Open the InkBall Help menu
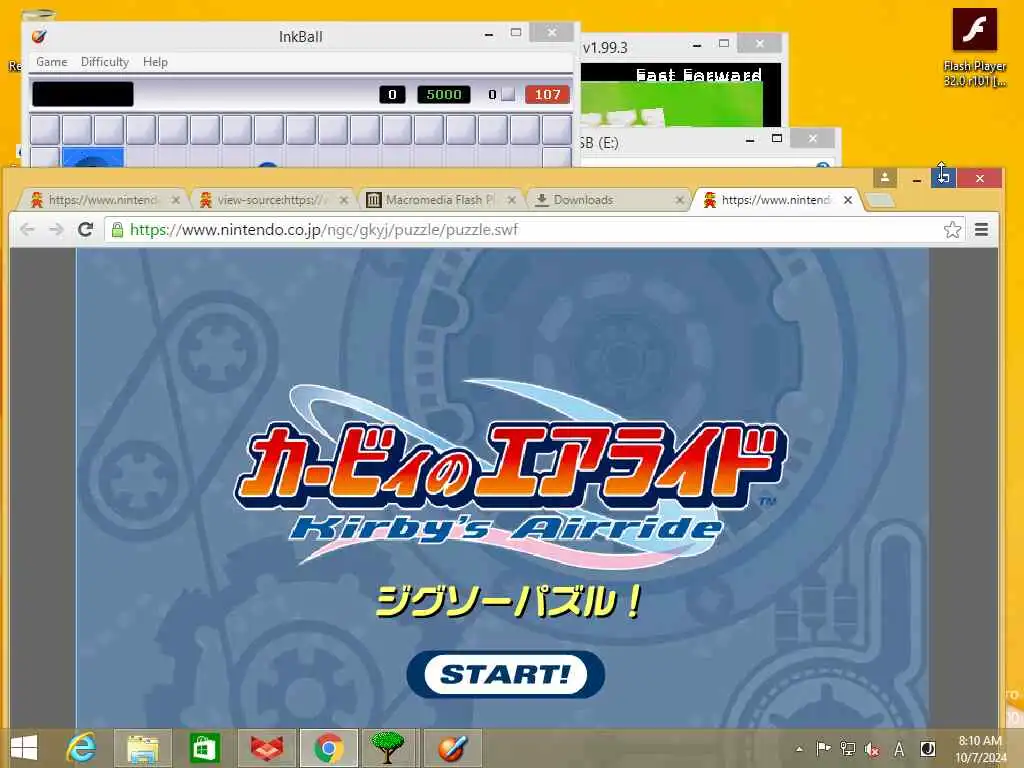1024x768 pixels. 155,62
